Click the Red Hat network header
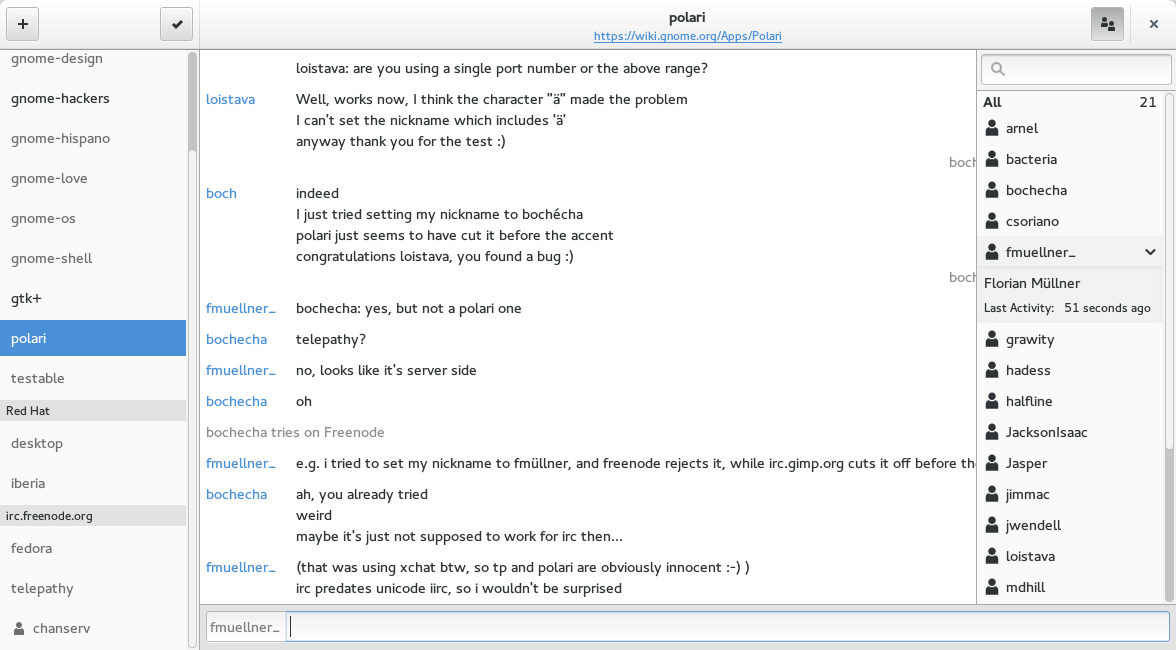The image size is (1176, 650). pos(93,410)
